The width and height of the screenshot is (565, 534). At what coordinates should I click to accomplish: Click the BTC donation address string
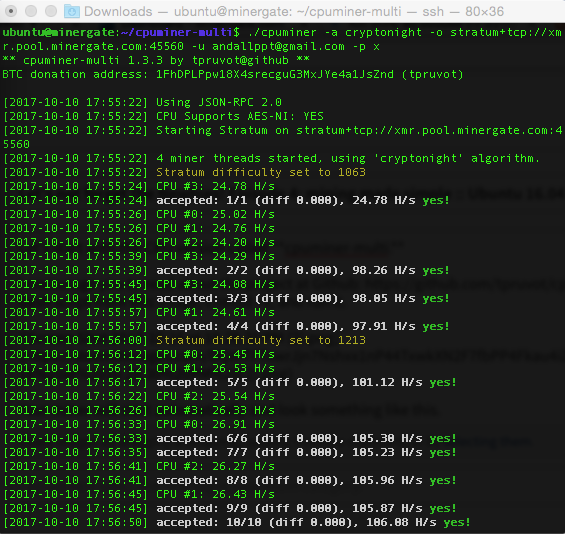275,74
